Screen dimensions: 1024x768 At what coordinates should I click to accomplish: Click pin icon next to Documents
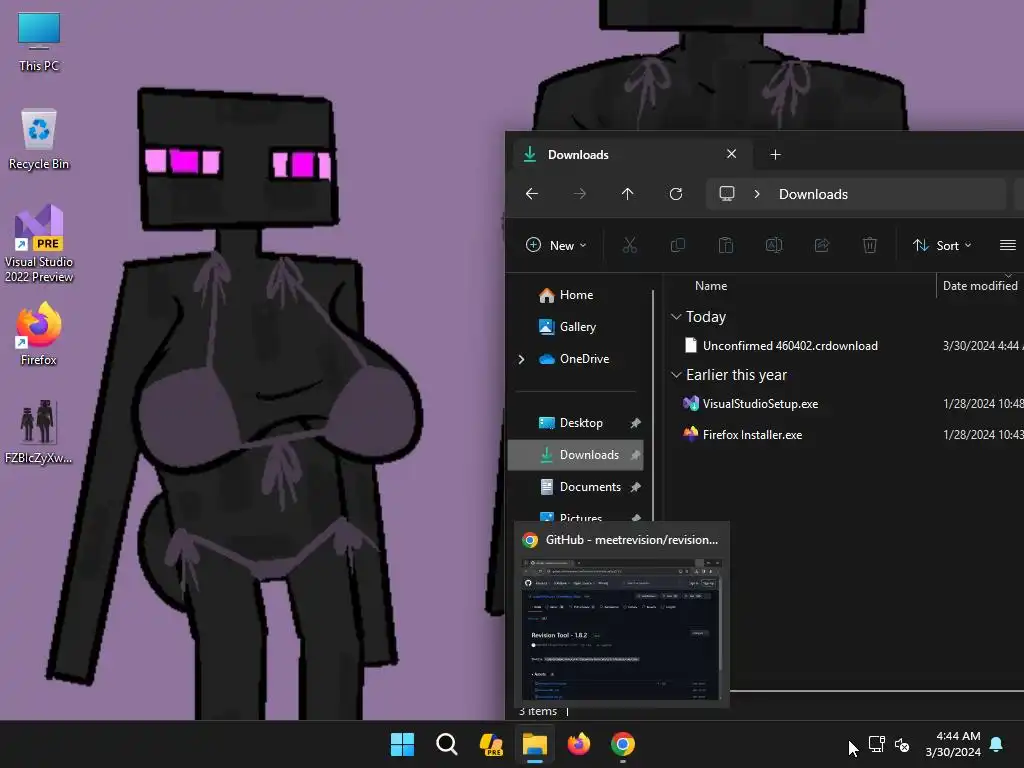pyautogui.click(x=635, y=487)
